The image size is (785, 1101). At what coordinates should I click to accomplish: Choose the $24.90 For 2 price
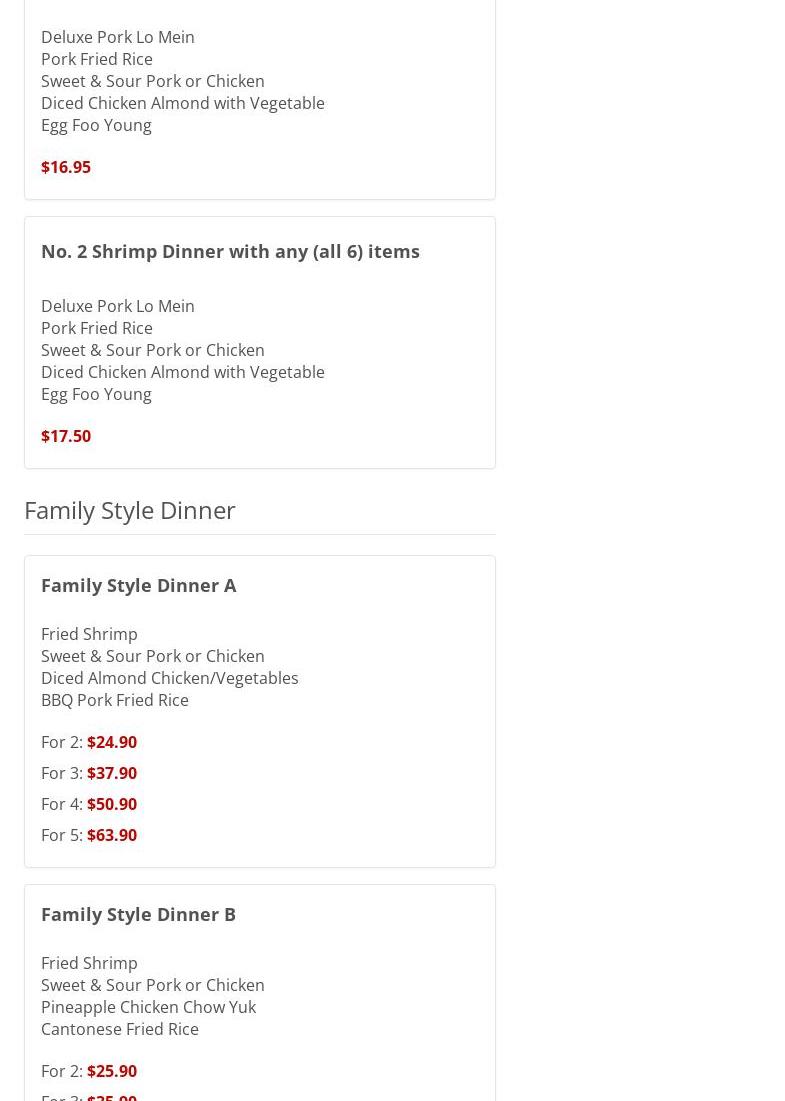pyautogui.click(x=112, y=742)
